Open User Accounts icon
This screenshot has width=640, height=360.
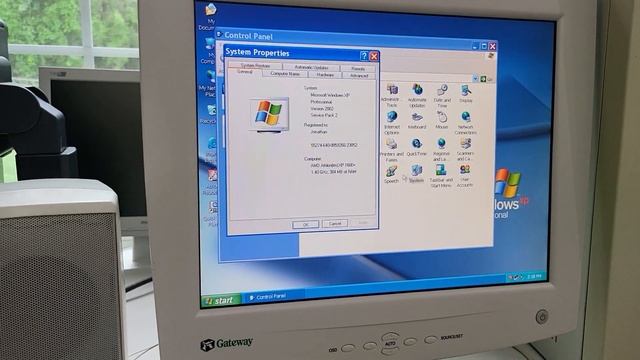coord(464,176)
